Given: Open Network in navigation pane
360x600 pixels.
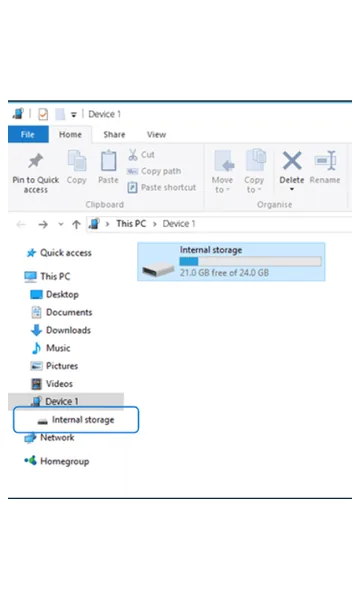Looking at the screenshot, I should tap(50, 437).
